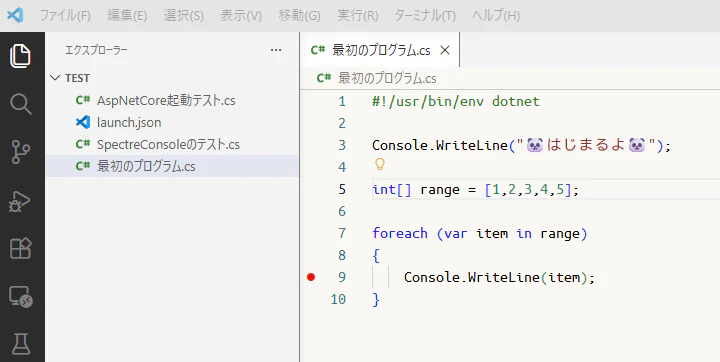Screen dimensions: 720x362
Task: Click the closing brace on line 10
Action: tap(376, 300)
